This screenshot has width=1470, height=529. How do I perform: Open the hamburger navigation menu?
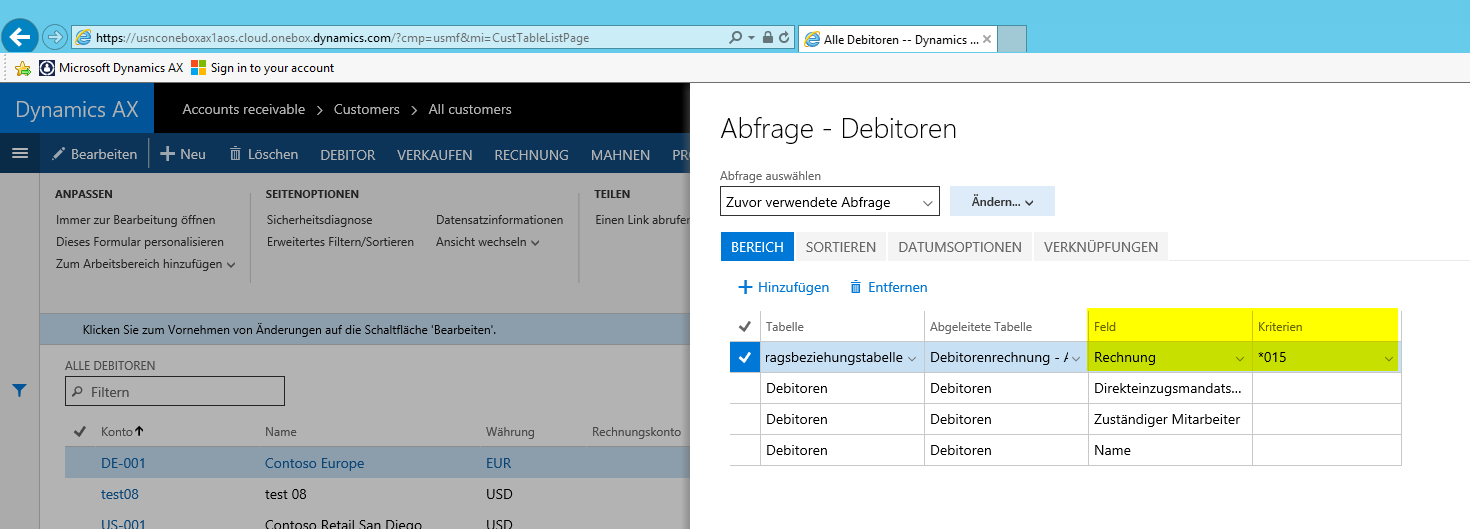[19, 154]
